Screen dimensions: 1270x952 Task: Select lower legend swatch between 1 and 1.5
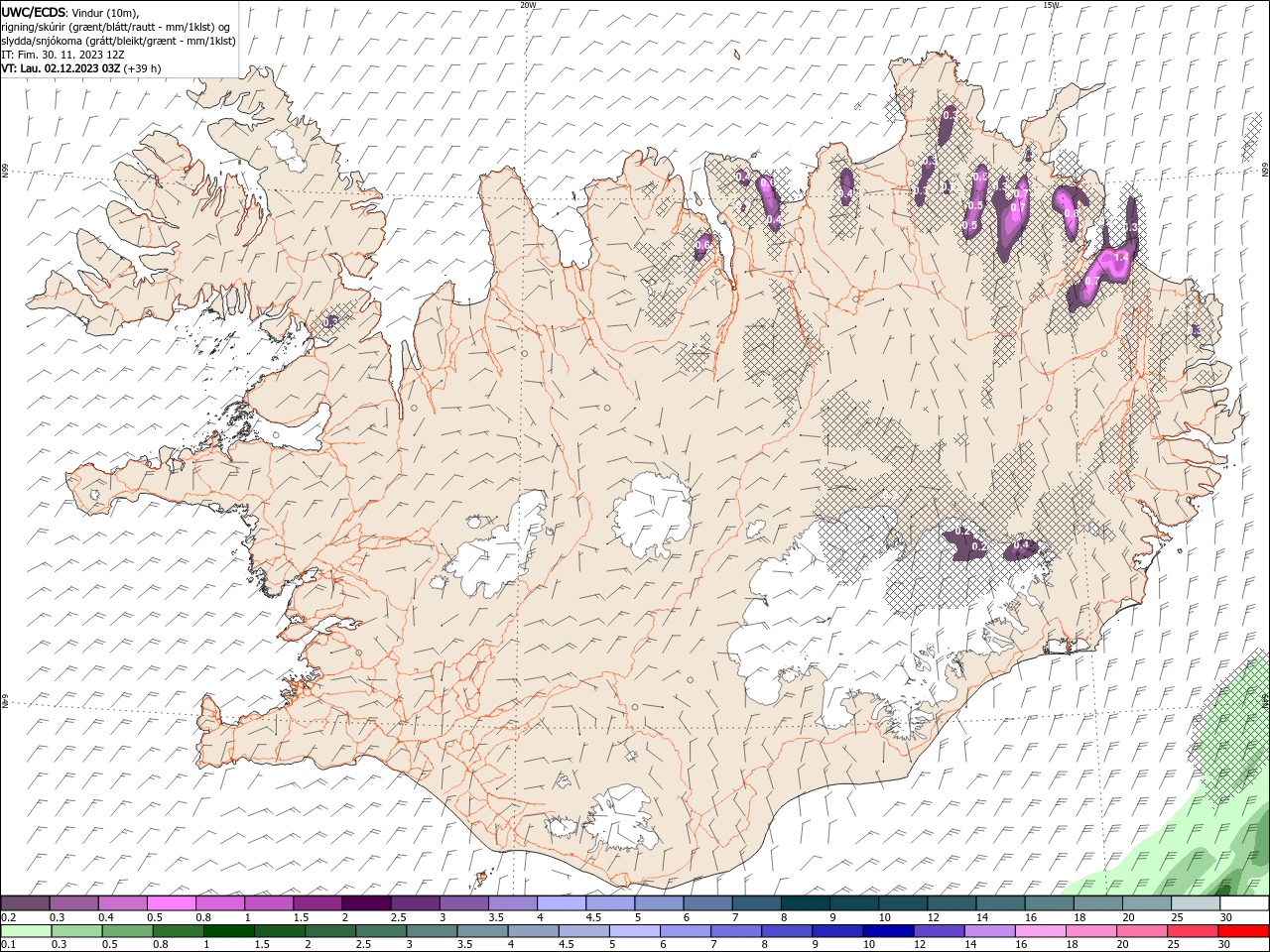coord(229,930)
